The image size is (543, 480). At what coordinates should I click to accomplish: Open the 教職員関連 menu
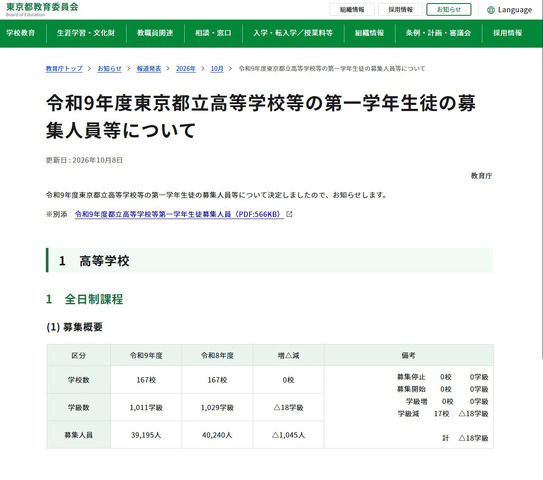click(x=155, y=33)
